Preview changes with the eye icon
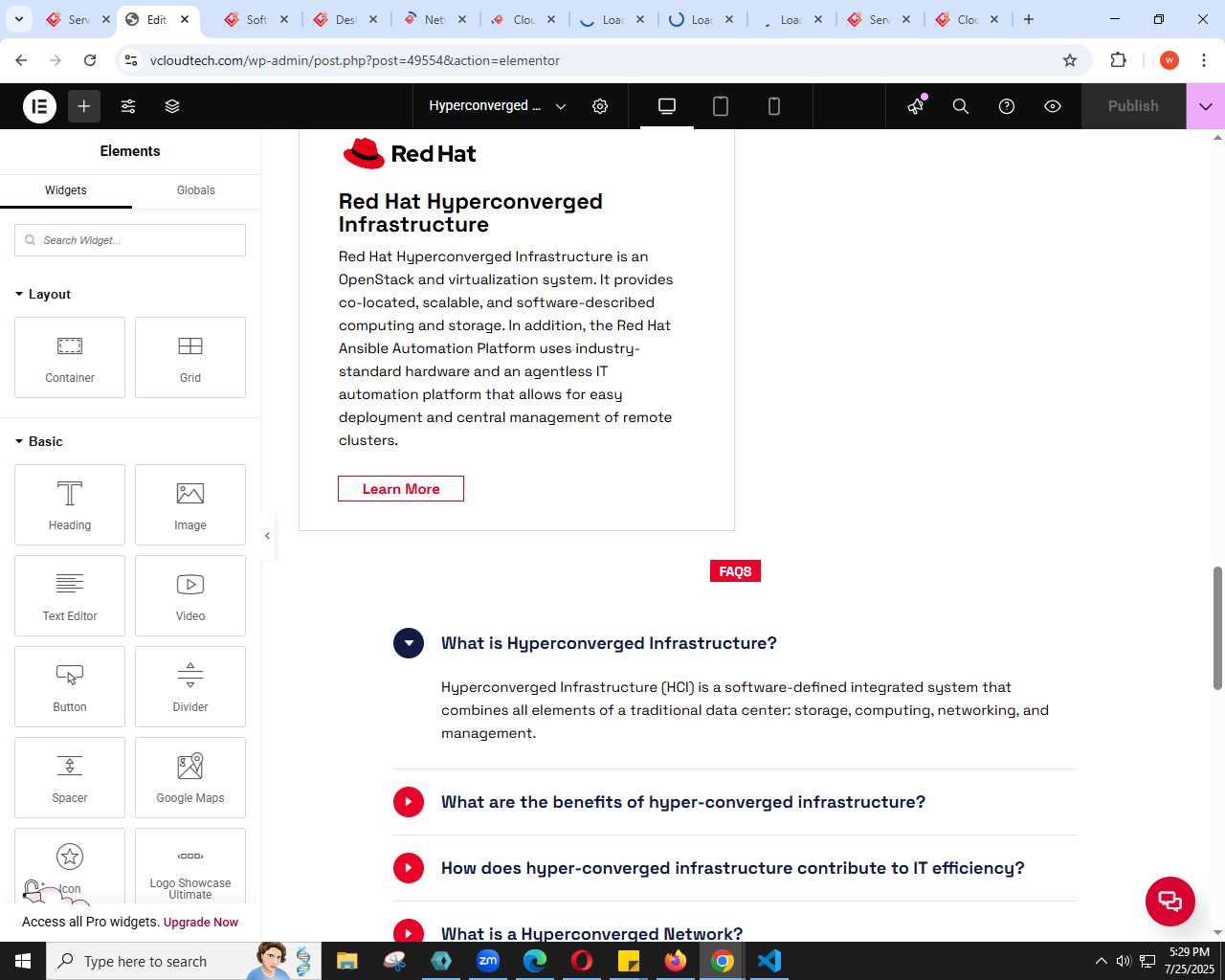The height and width of the screenshot is (980, 1225). [1053, 106]
